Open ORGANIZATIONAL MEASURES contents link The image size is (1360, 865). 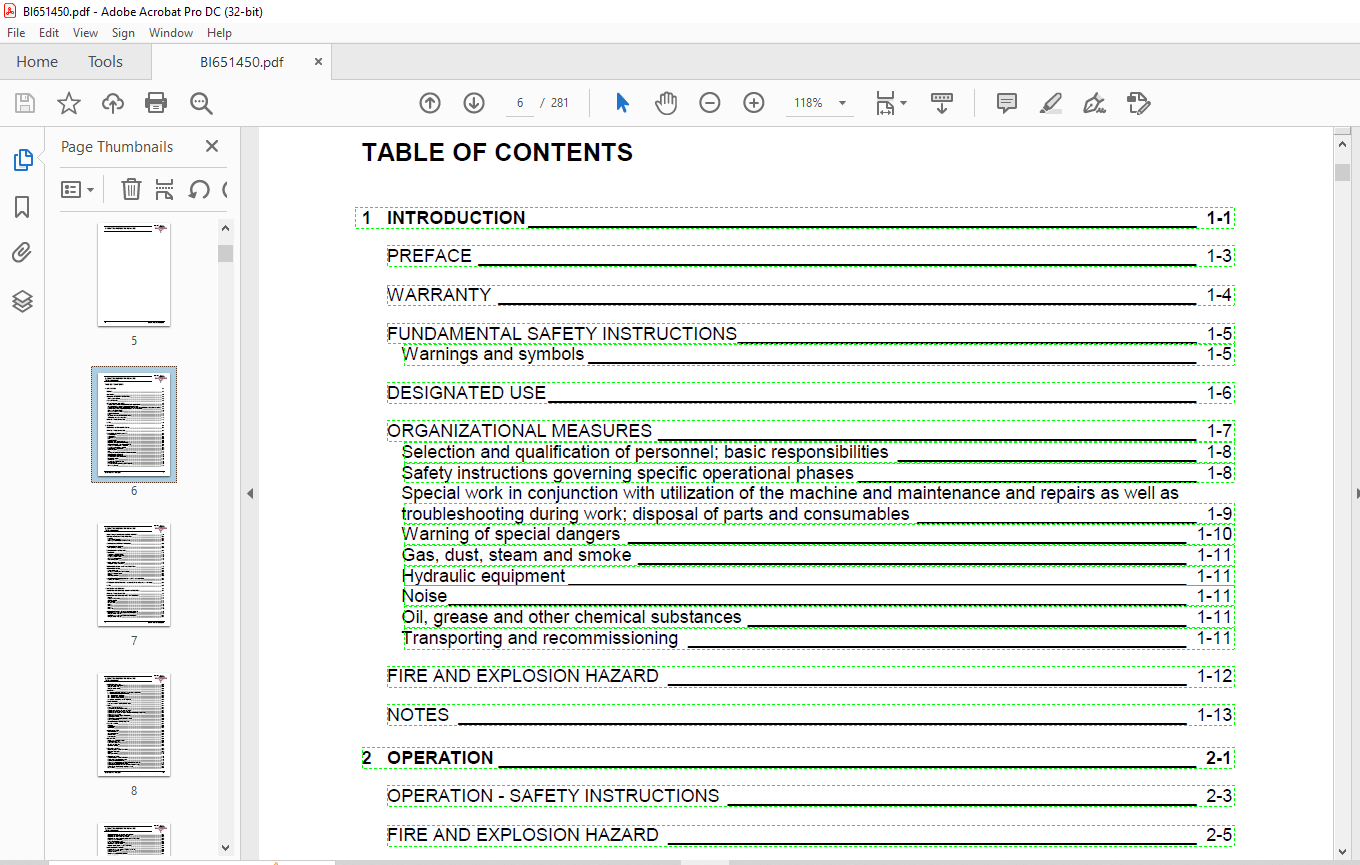(x=811, y=431)
